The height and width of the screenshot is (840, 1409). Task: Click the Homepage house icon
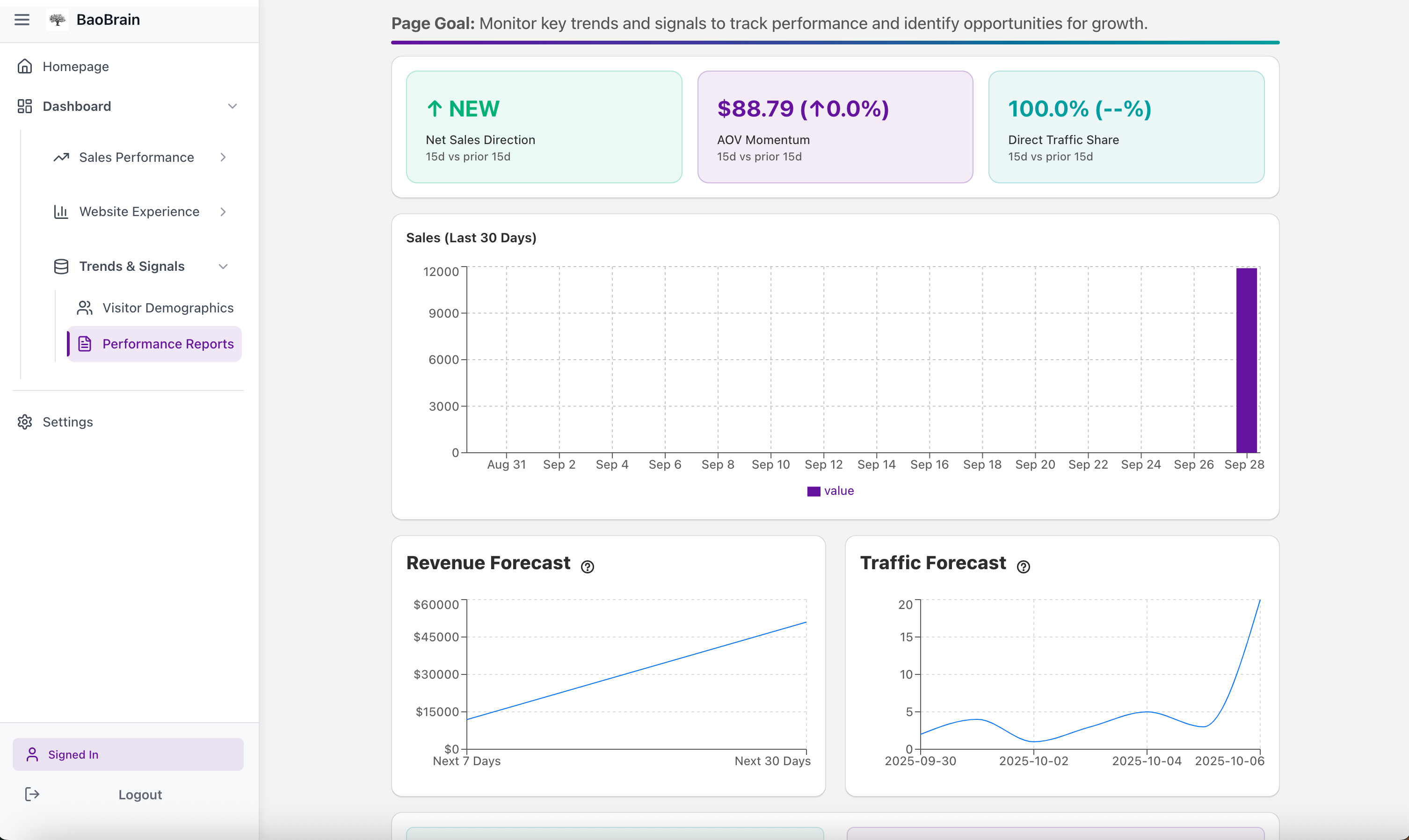point(24,66)
